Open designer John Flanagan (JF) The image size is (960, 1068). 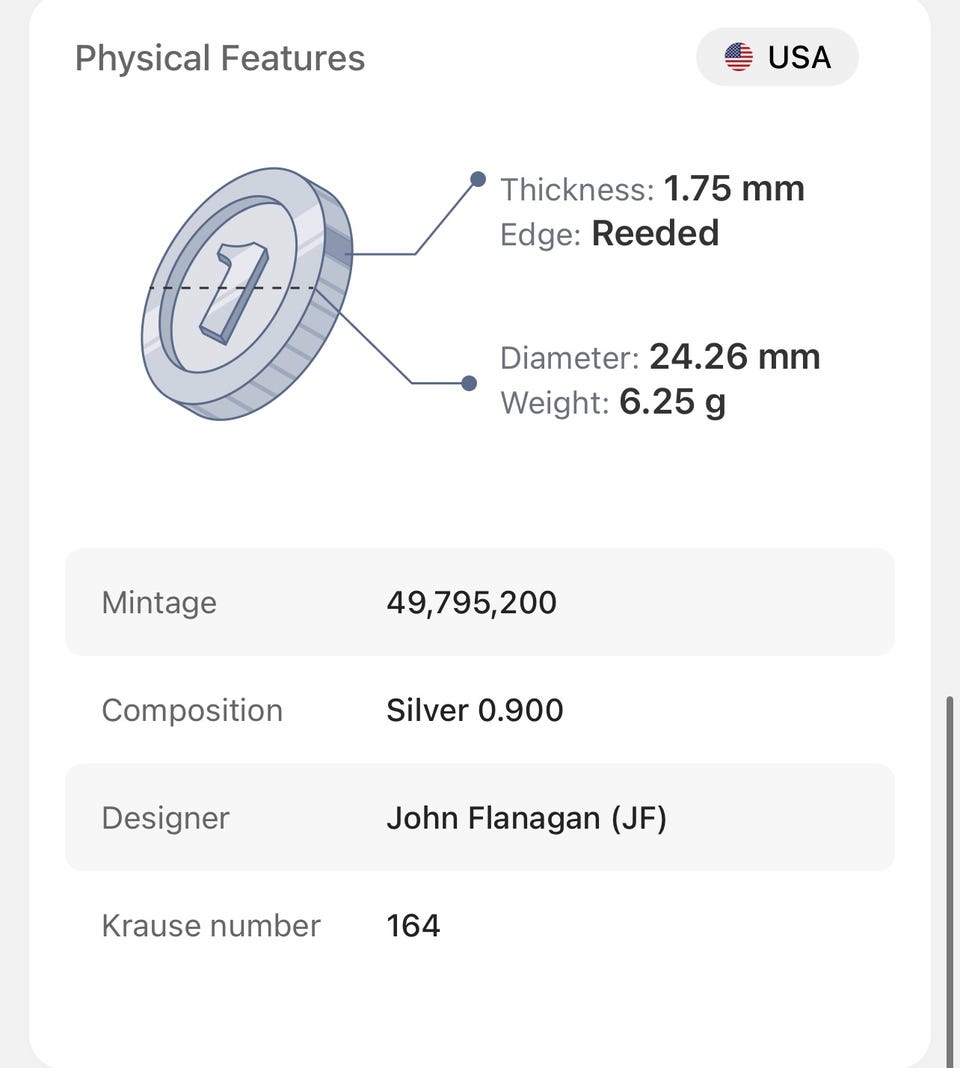(x=526, y=818)
